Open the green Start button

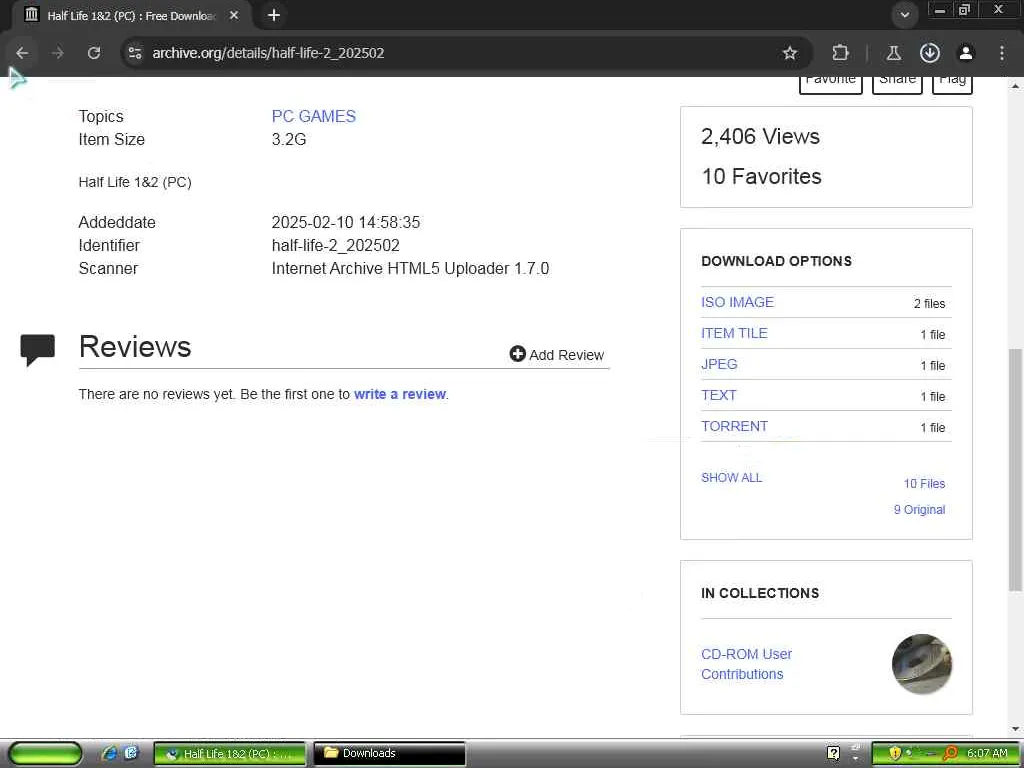(x=45, y=754)
